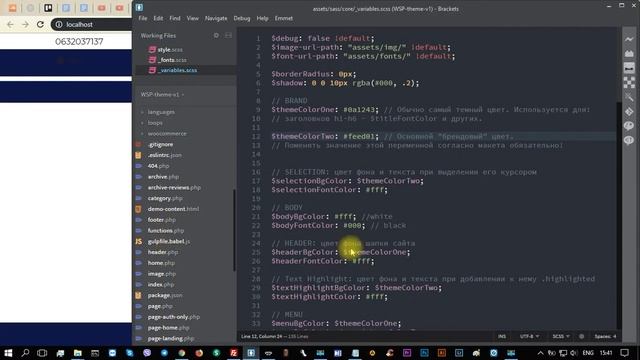Open the Edit menu
The height and width of the screenshot is (360, 640).
click(x=158, y=18)
